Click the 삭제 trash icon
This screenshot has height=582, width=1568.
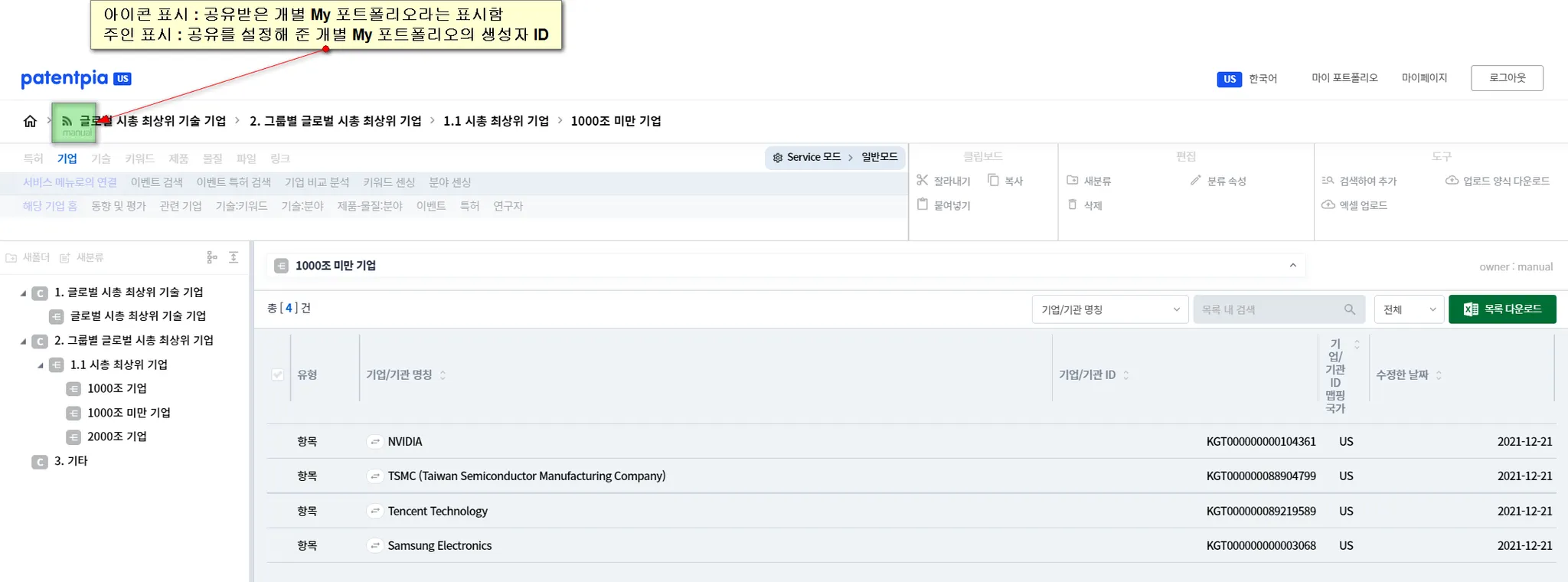[x=1073, y=204]
